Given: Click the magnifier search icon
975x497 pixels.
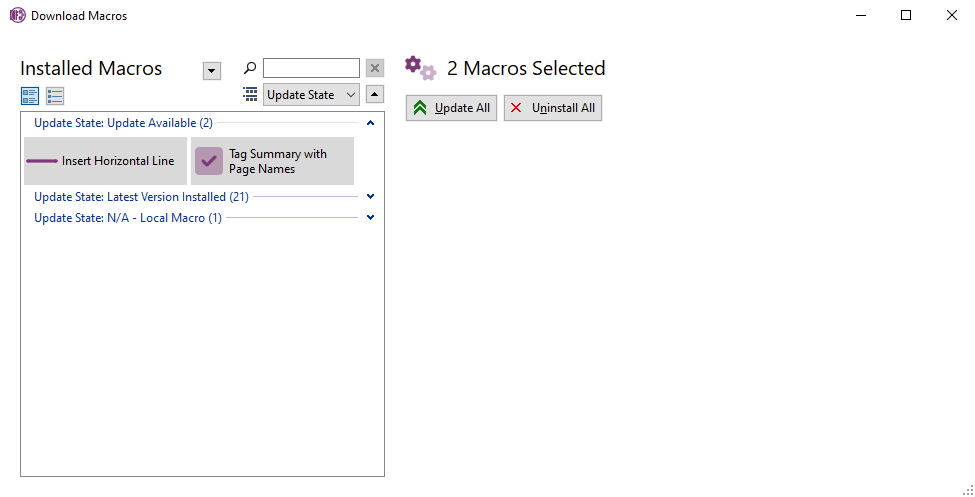Looking at the screenshot, I should point(250,68).
